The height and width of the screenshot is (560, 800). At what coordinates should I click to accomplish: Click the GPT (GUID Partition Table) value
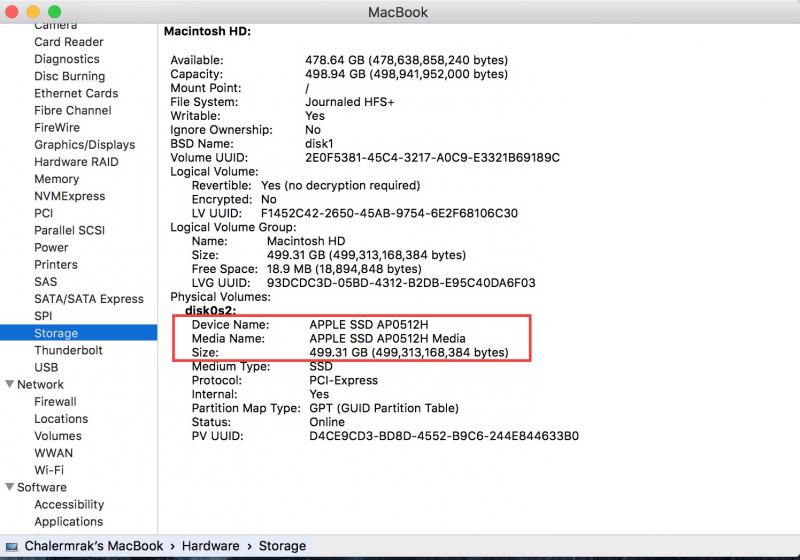384,408
